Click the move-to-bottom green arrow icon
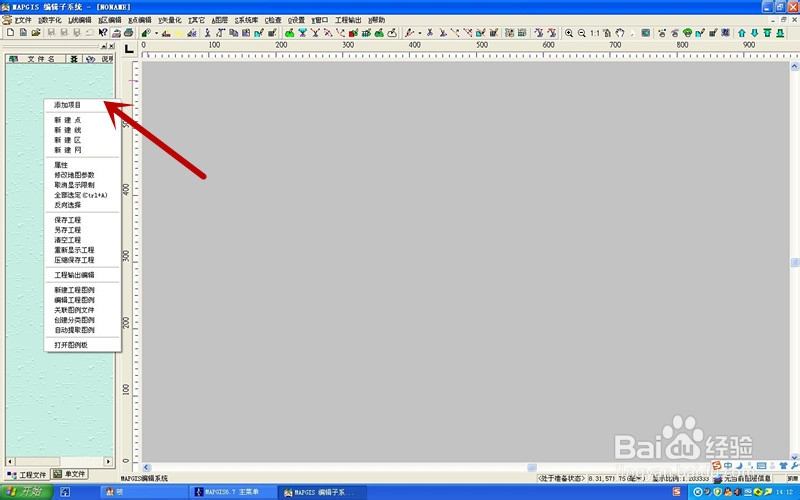The height and width of the screenshot is (500, 800). pos(780,33)
